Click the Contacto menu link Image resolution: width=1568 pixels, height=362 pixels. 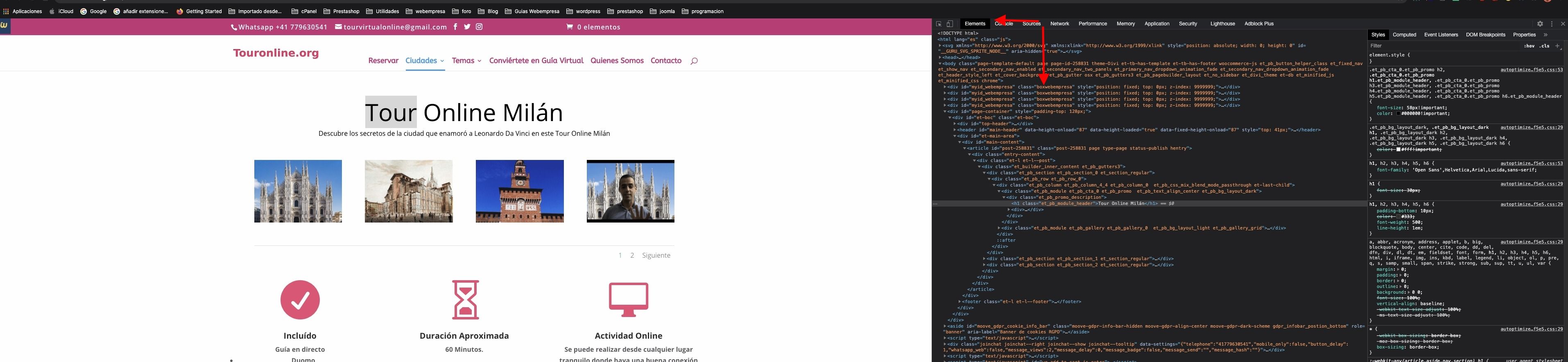(666, 61)
